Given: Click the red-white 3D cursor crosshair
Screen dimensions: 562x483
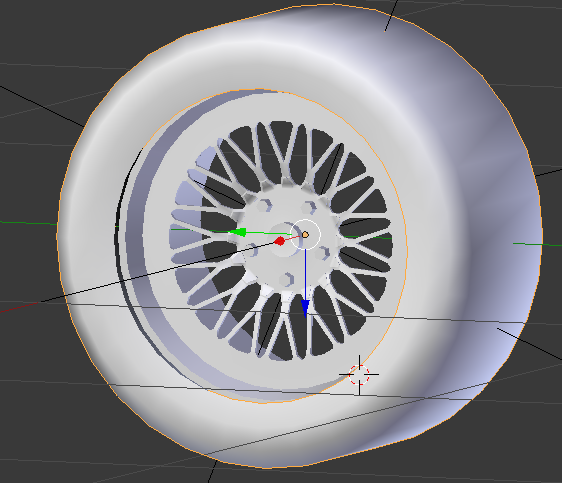Looking at the screenshot, I should tap(359, 374).
